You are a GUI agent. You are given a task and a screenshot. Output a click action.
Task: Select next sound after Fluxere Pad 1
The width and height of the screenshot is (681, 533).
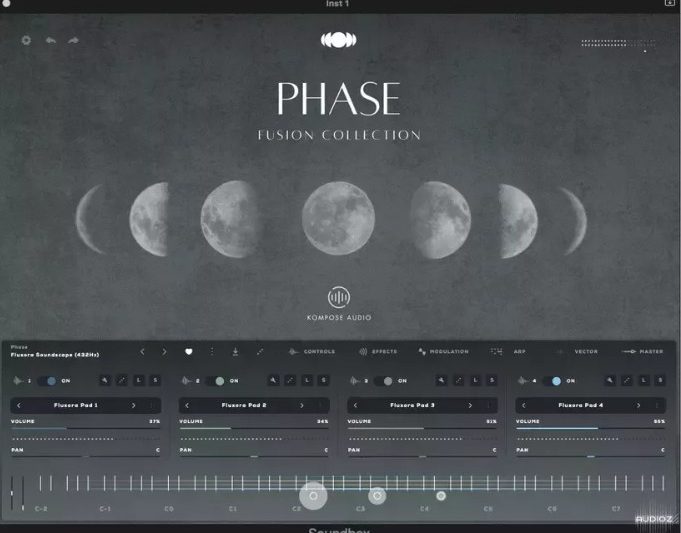tap(133, 405)
